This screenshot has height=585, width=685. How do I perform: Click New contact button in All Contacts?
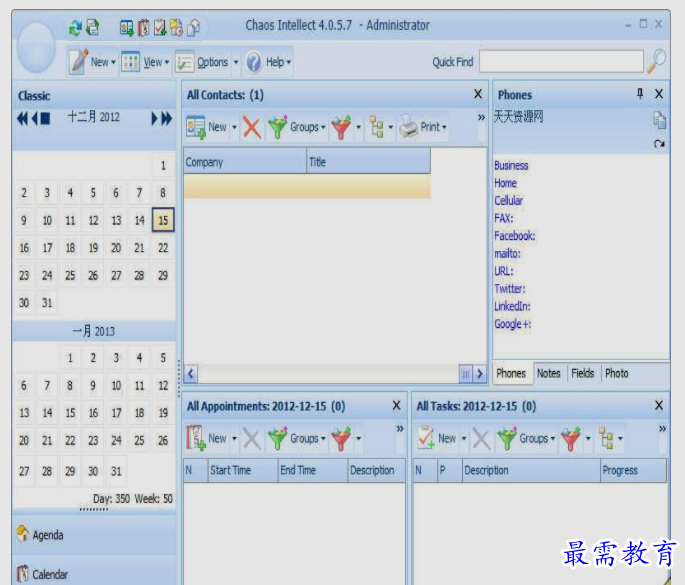206,127
